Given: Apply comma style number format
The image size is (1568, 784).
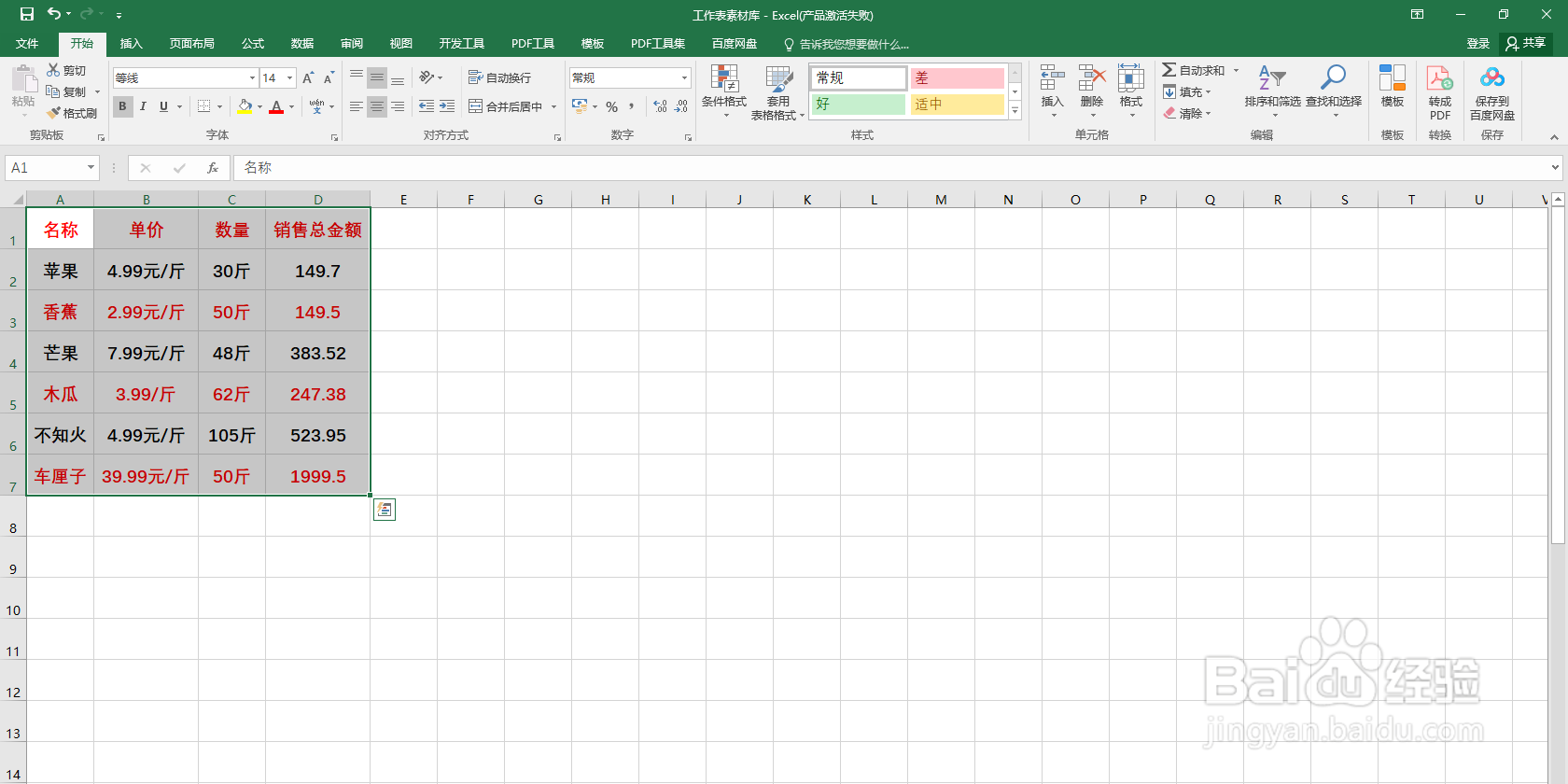Looking at the screenshot, I should pyautogui.click(x=632, y=106).
